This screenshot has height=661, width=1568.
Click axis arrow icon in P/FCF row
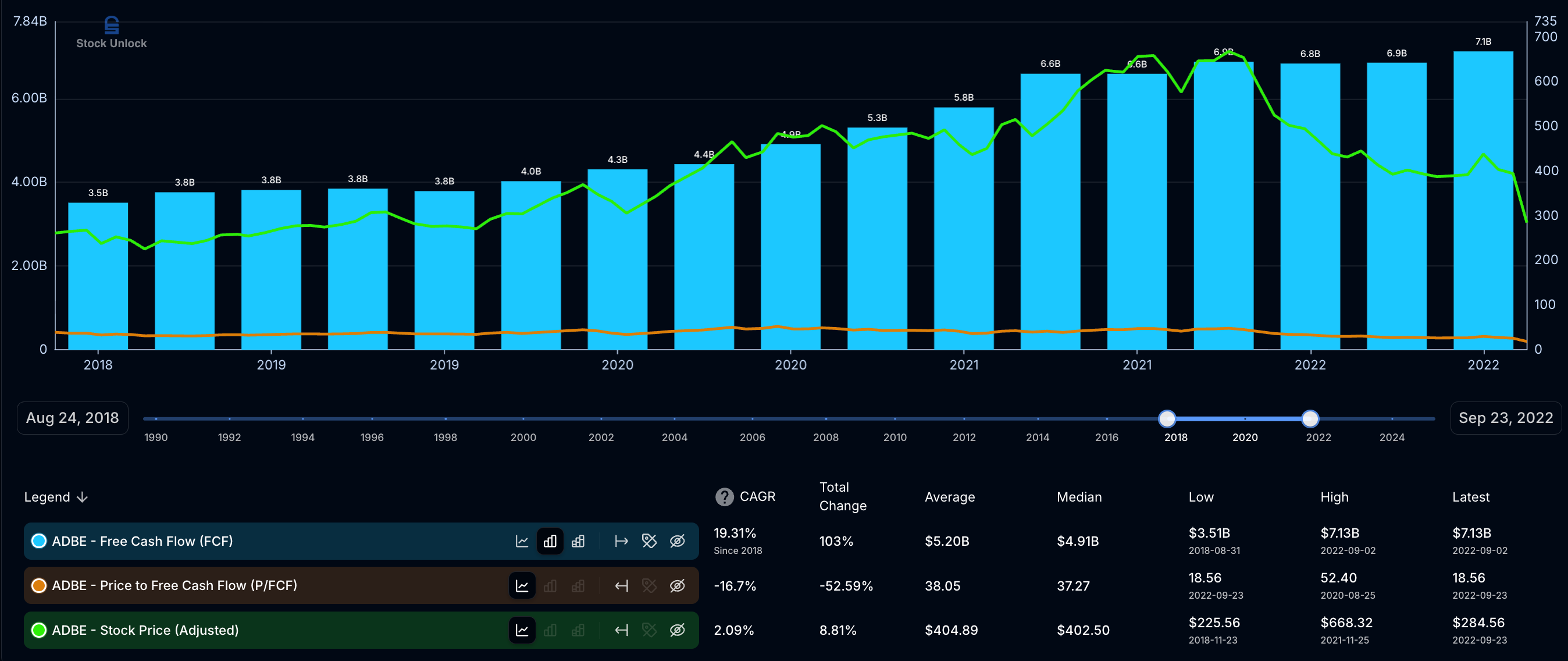[x=621, y=585]
